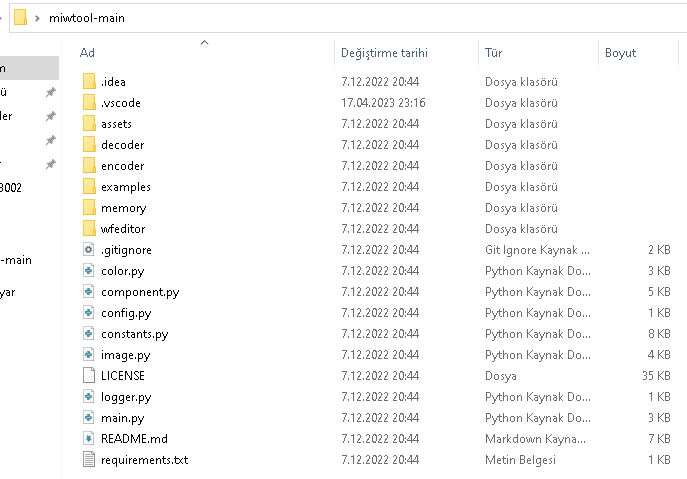
Task: Collapse the column header sort arrow
Action: (x=205, y=42)
